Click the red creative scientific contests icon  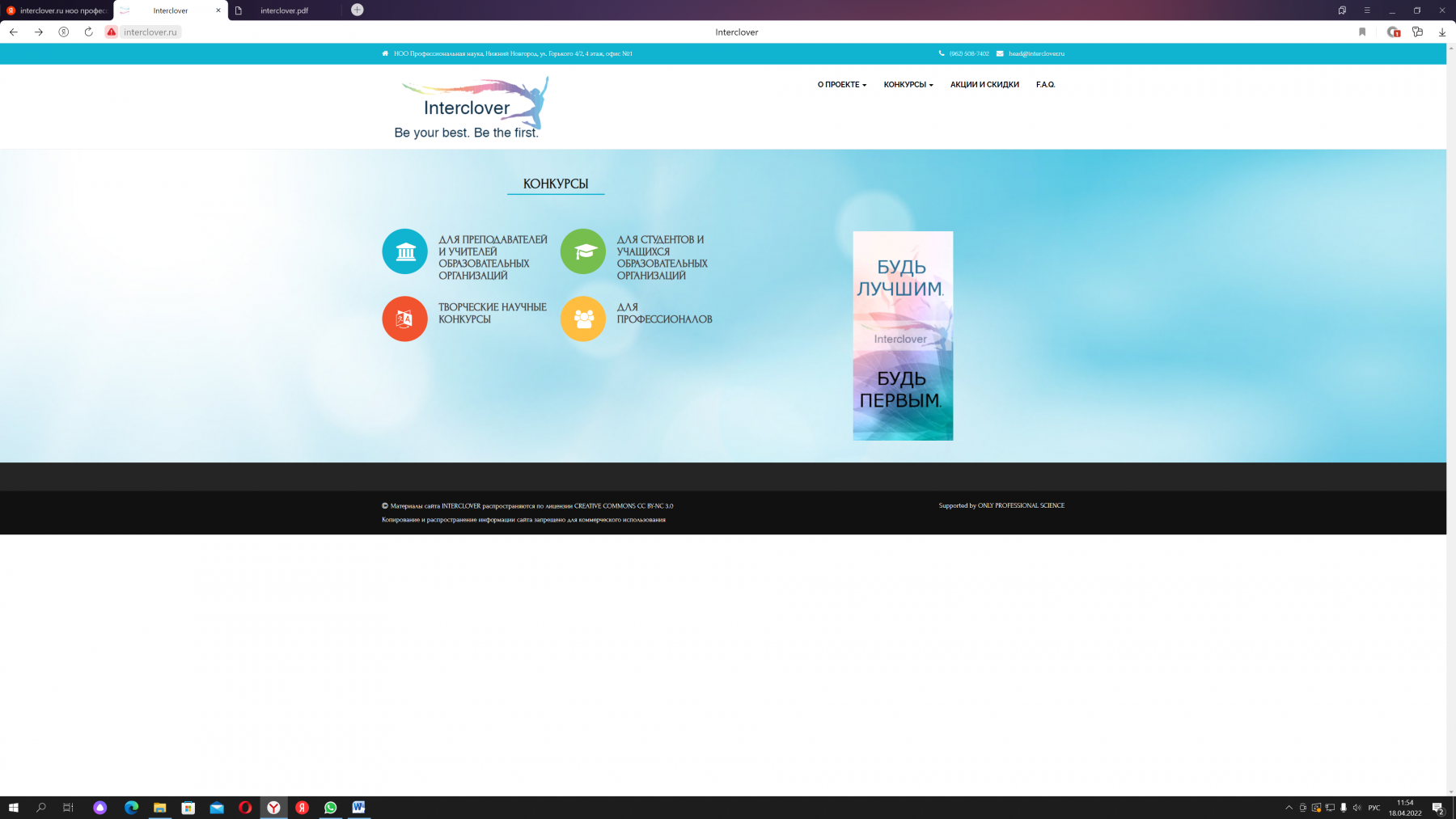pos(404,319)
